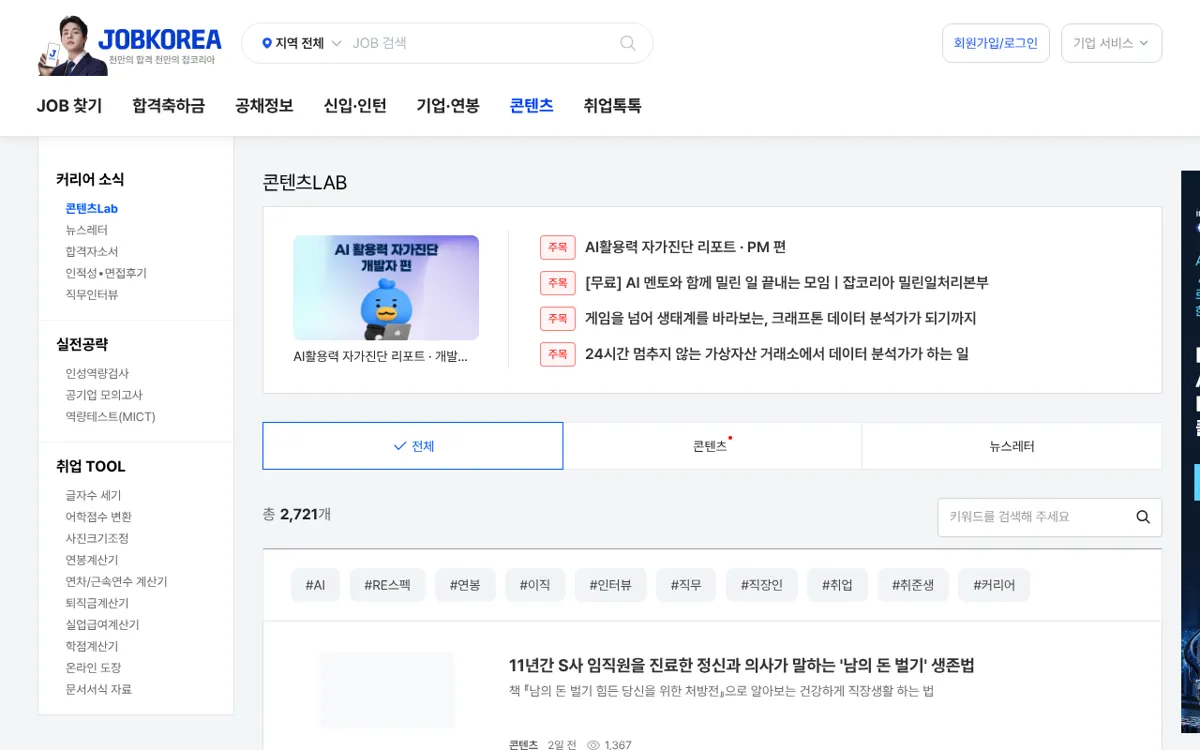
Task: Click the search magnifier icon in header
Action: (628, 43)
